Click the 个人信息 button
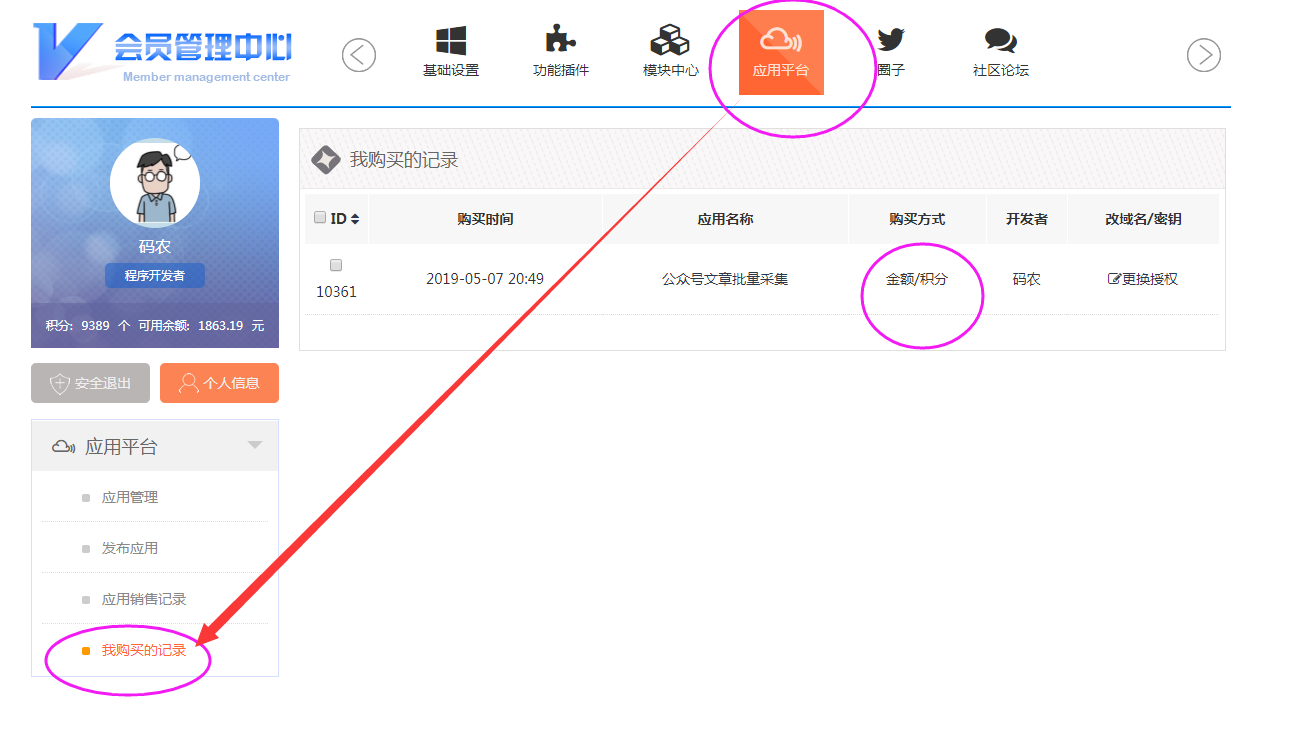The width and height of the screenshot is (1307, 743). pyautogui.click(x=219, y=383)
